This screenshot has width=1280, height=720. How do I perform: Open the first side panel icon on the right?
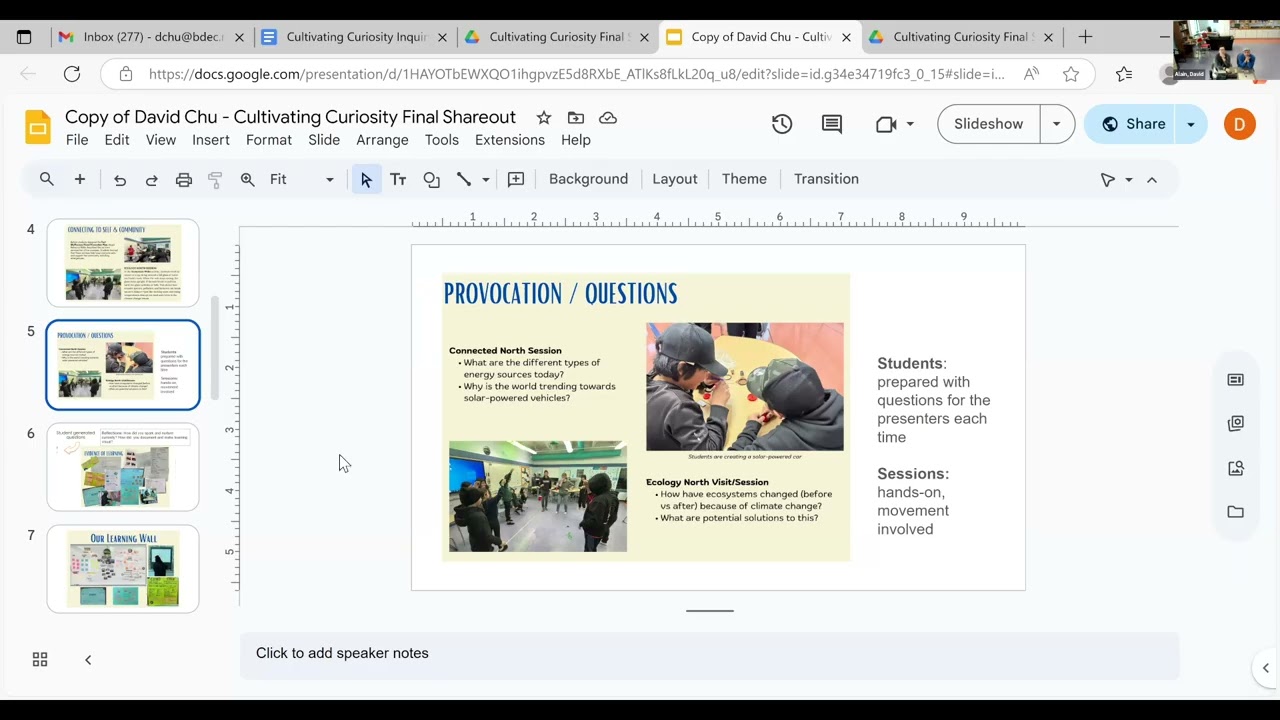pos(1236,380)
